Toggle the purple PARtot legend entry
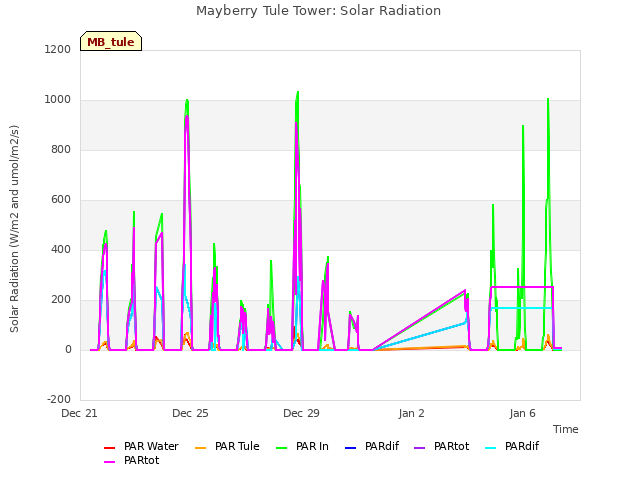This screenshot has width=640, height=480. [x=442, y=447]
